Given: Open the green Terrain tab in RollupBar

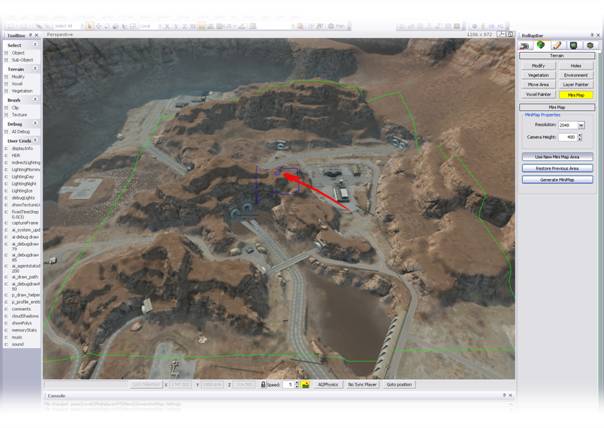Looking at the screenshot, I should [x=540, y=45].
